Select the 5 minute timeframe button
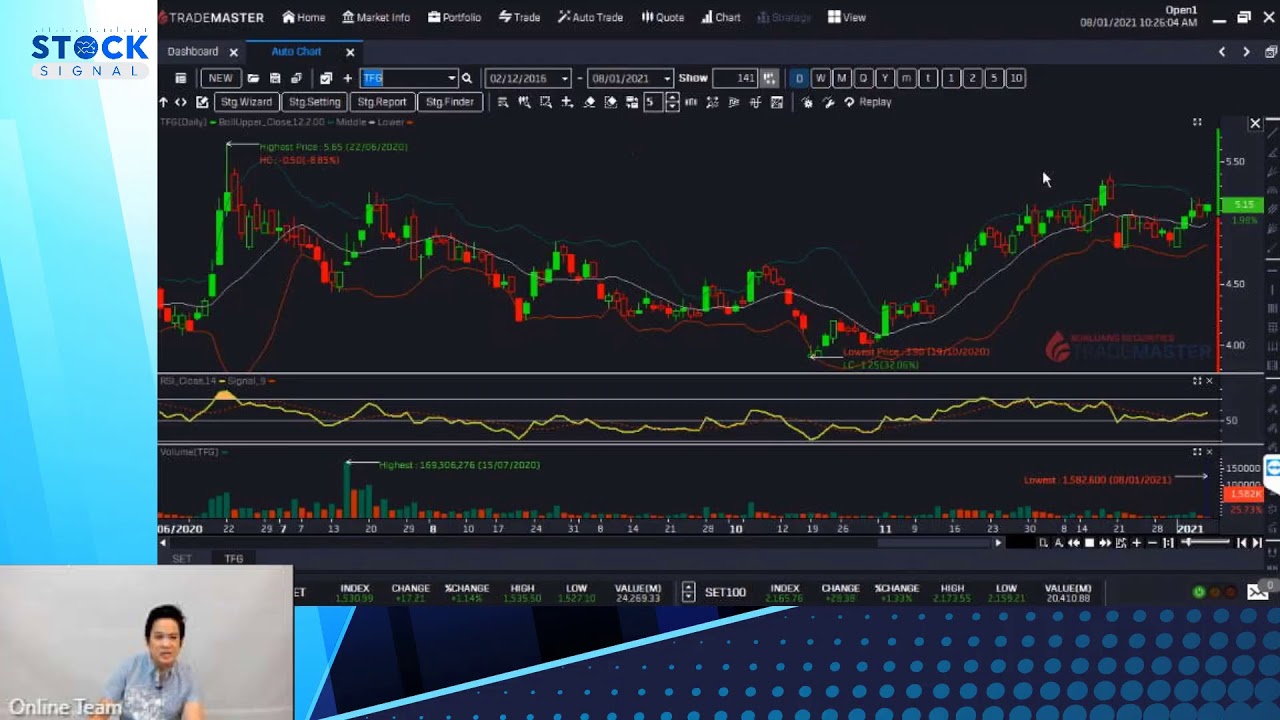This screenshot has height=720, width=1280. 993,78
